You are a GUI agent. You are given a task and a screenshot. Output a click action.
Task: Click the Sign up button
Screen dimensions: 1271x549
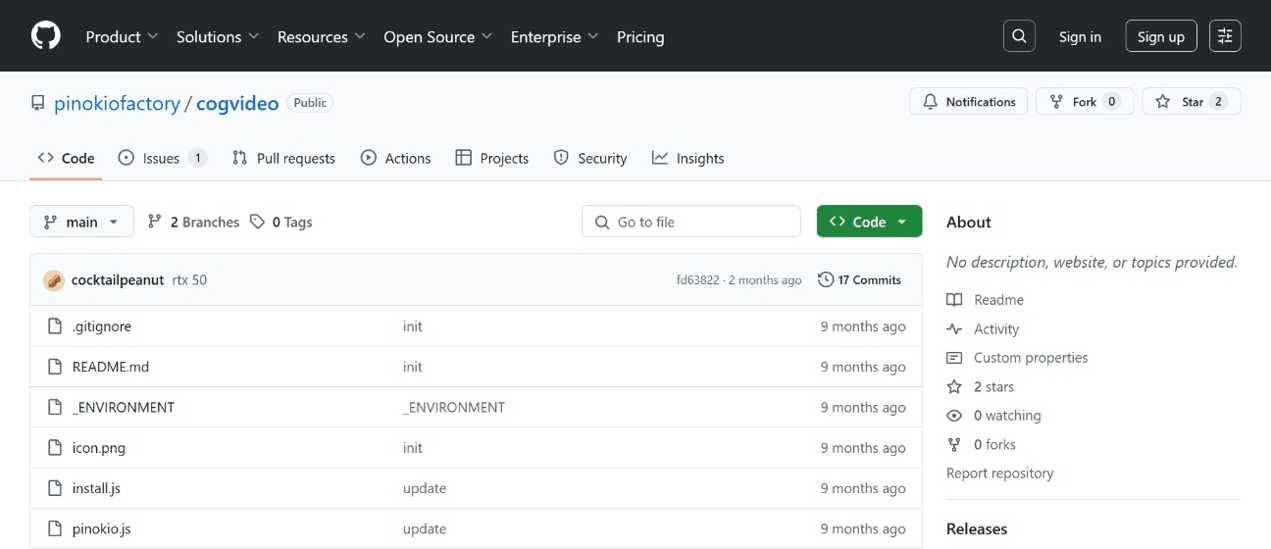coord(1161,37)
